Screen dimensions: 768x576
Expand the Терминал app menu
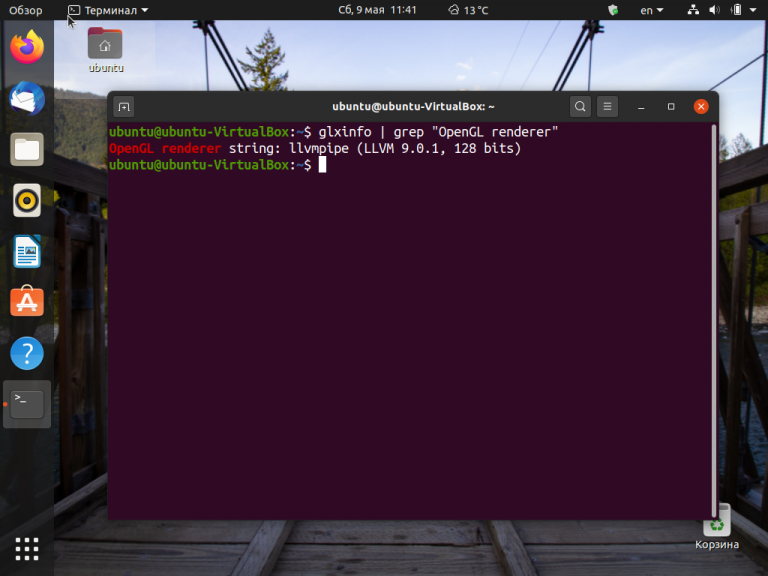108,10
